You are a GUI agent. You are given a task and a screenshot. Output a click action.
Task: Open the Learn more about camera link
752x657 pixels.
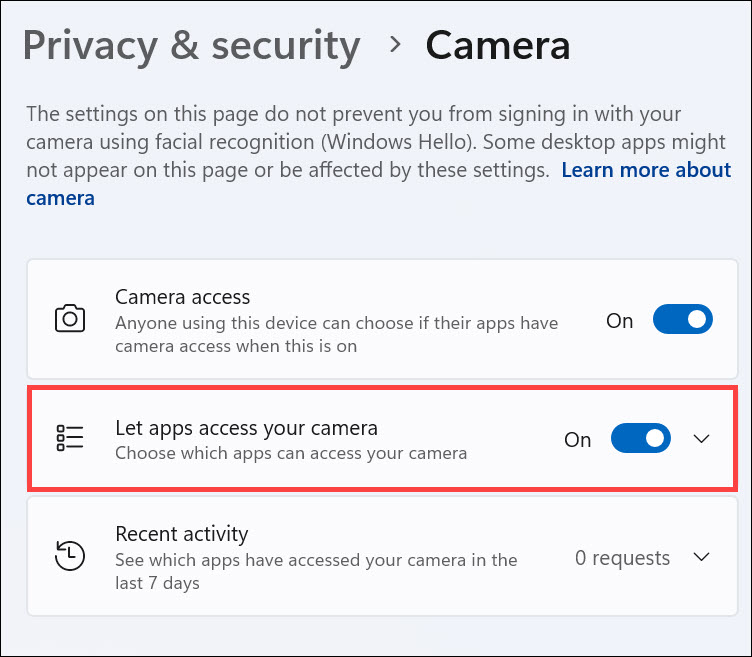pyautogui.click(x=646, y=171)
